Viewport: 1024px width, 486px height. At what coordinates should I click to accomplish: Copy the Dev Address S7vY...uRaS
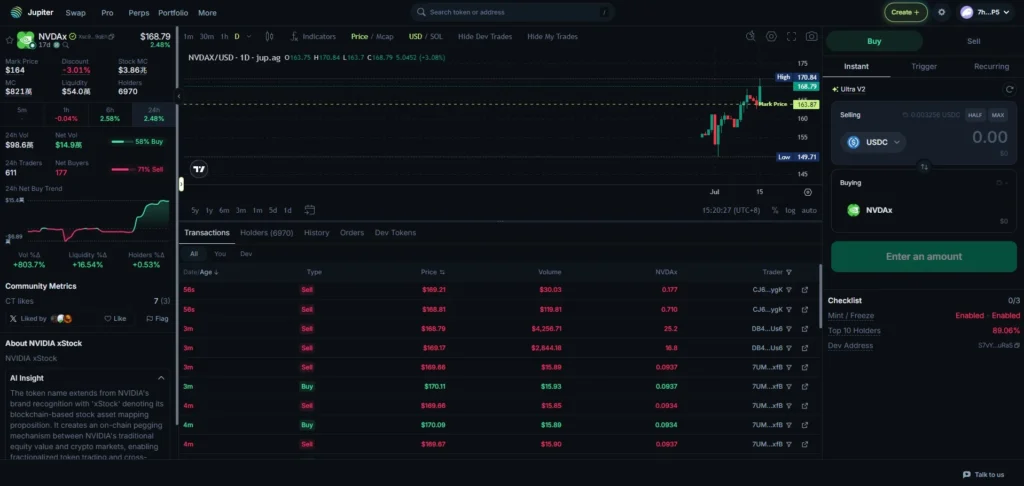click(1016, 345)
